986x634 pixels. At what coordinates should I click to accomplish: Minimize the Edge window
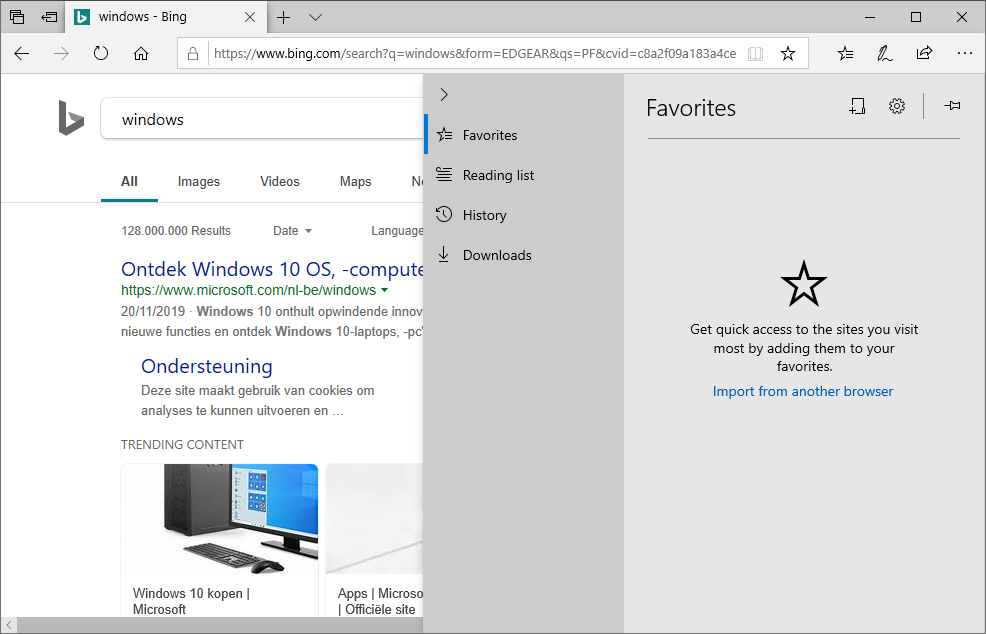(870, 17)
